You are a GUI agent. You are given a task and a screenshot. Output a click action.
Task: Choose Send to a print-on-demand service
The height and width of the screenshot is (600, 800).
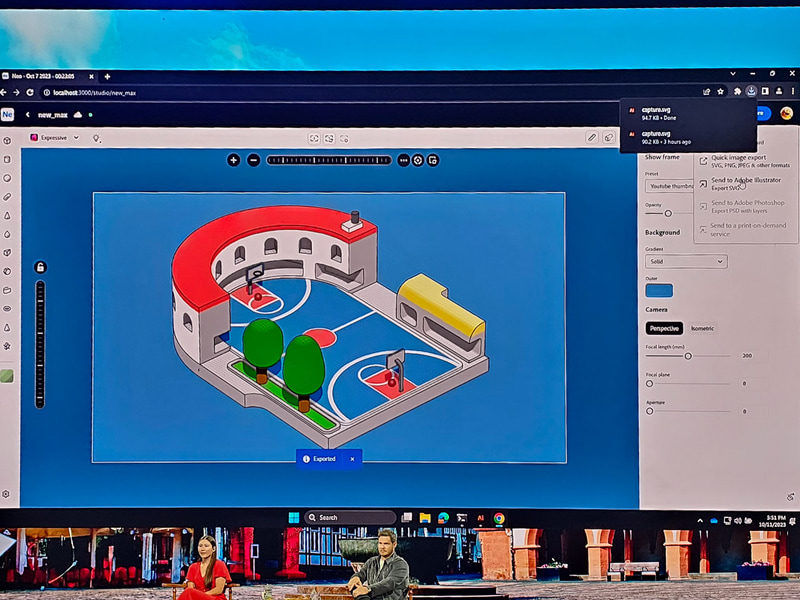pyautogui.click(x=744, y=230)
